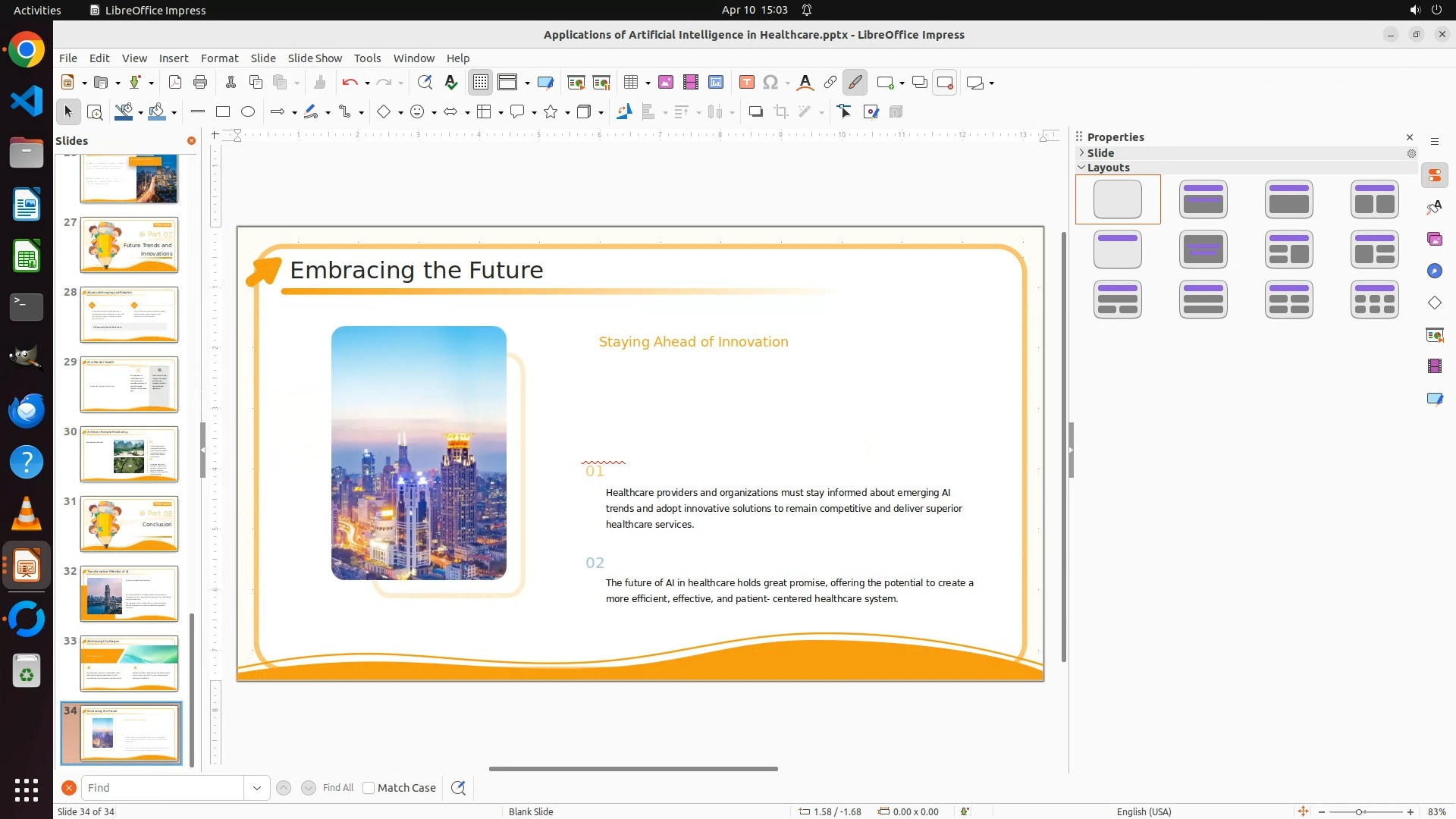1456x819 pixels.
Task: Open the Format menu
Action: tap(219, 58)
